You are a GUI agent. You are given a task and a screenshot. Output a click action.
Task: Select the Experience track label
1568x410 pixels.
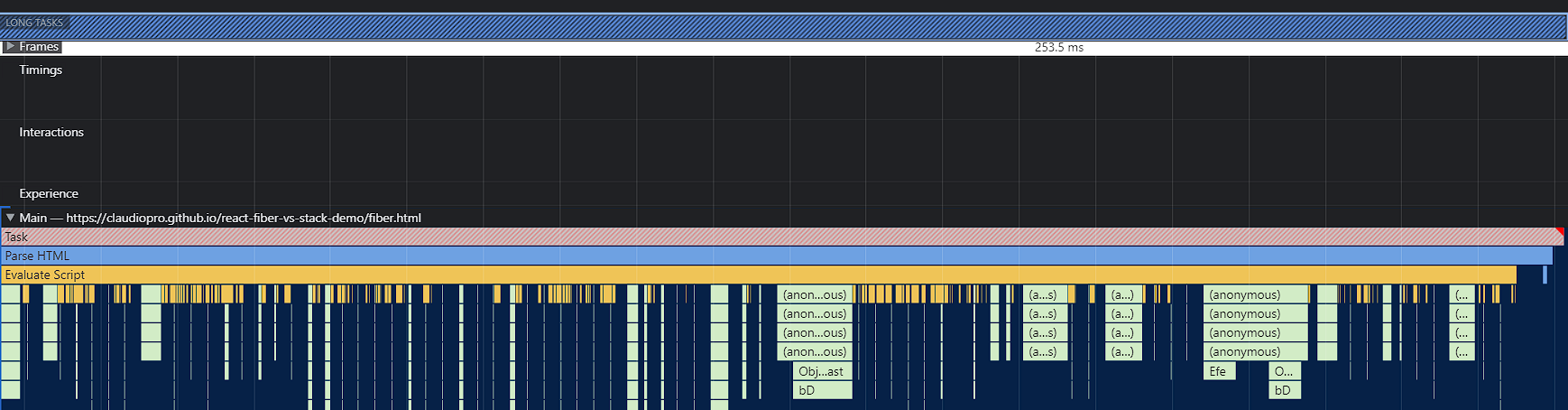(x=49, y=193)
